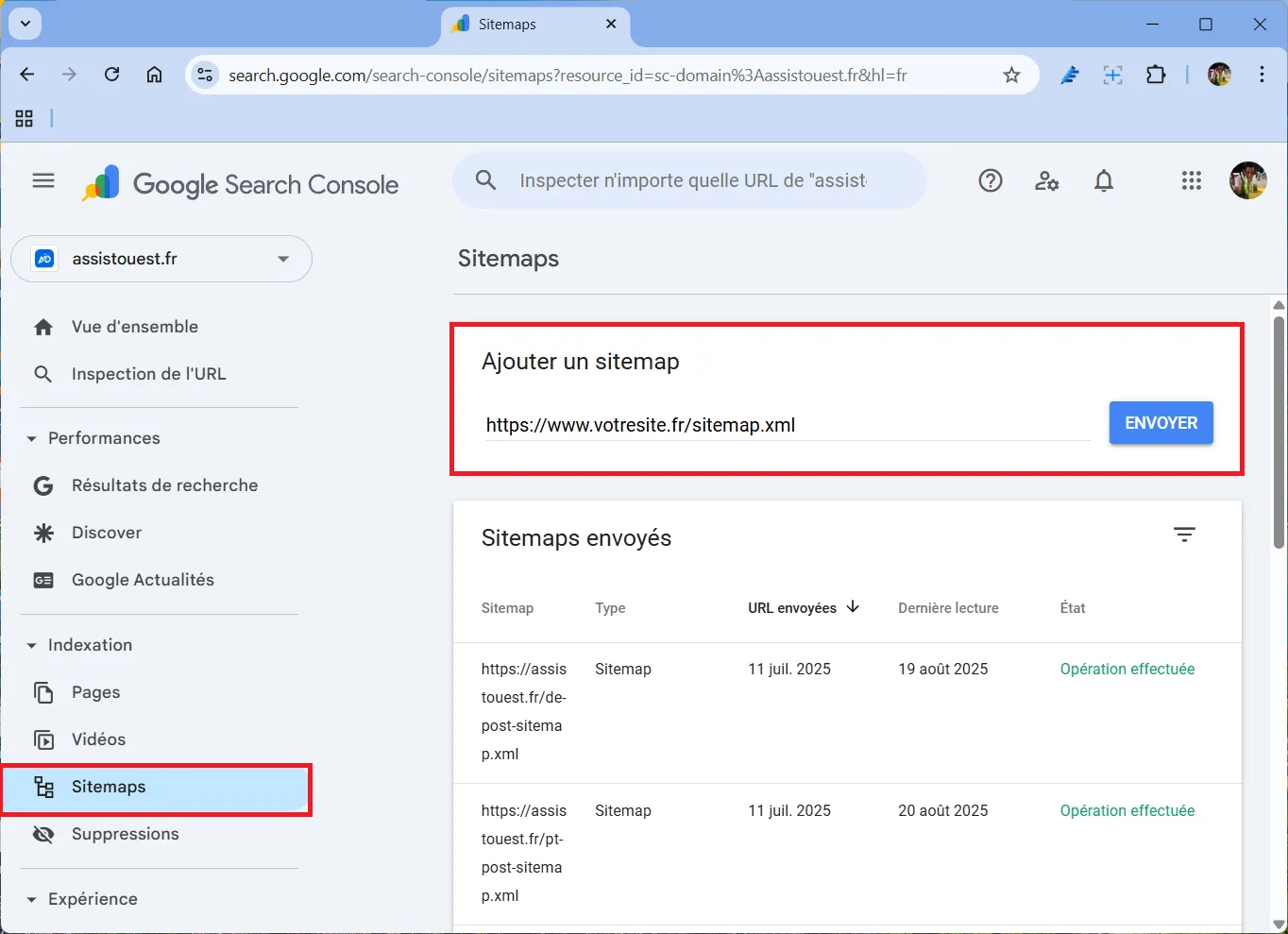This screenshot has width=1288, height=934.
Task: Collapse the Performances section
Action: point(32,438)
